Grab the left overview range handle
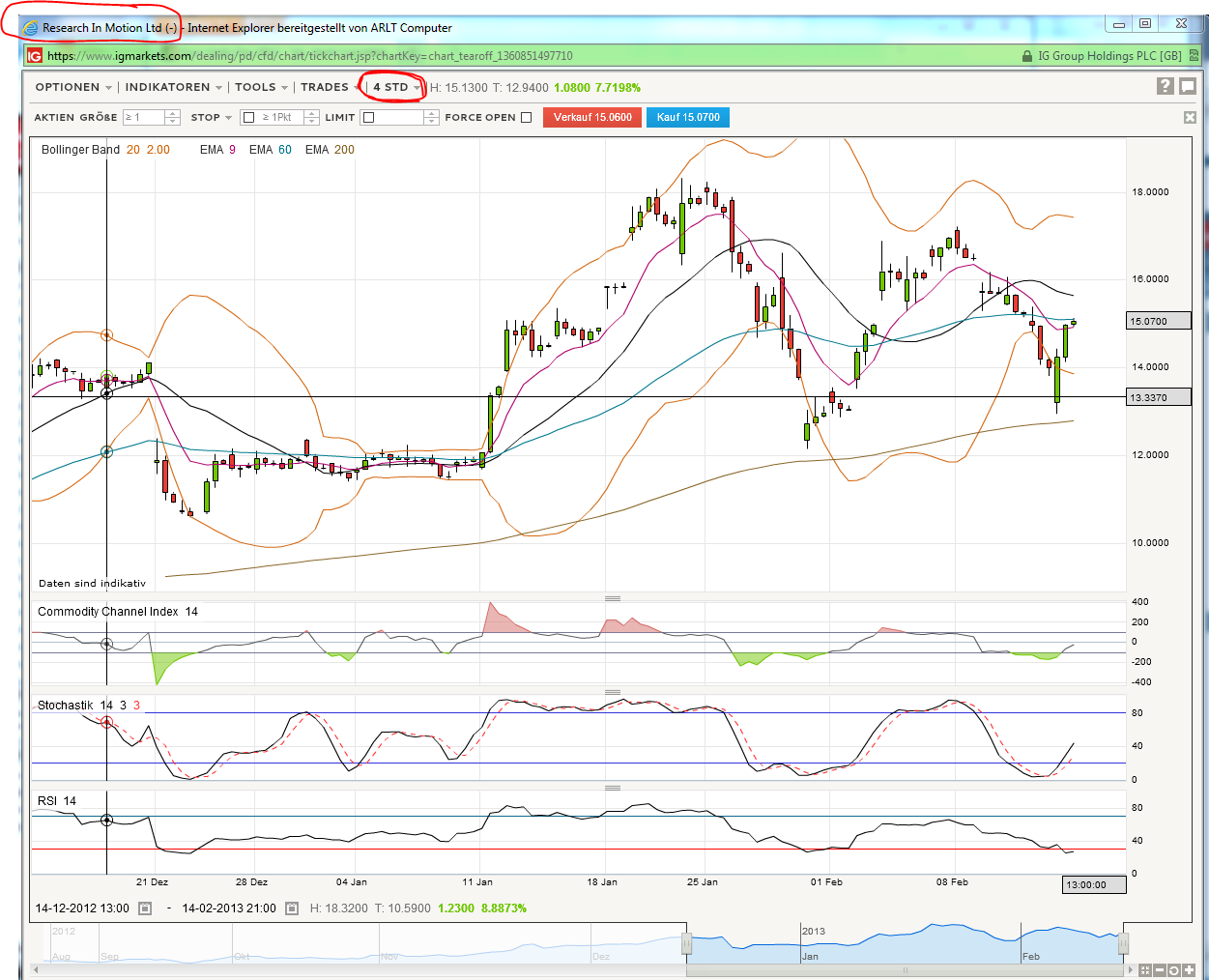Screen dimensions: 1209x980 click(x=687, y=942)
